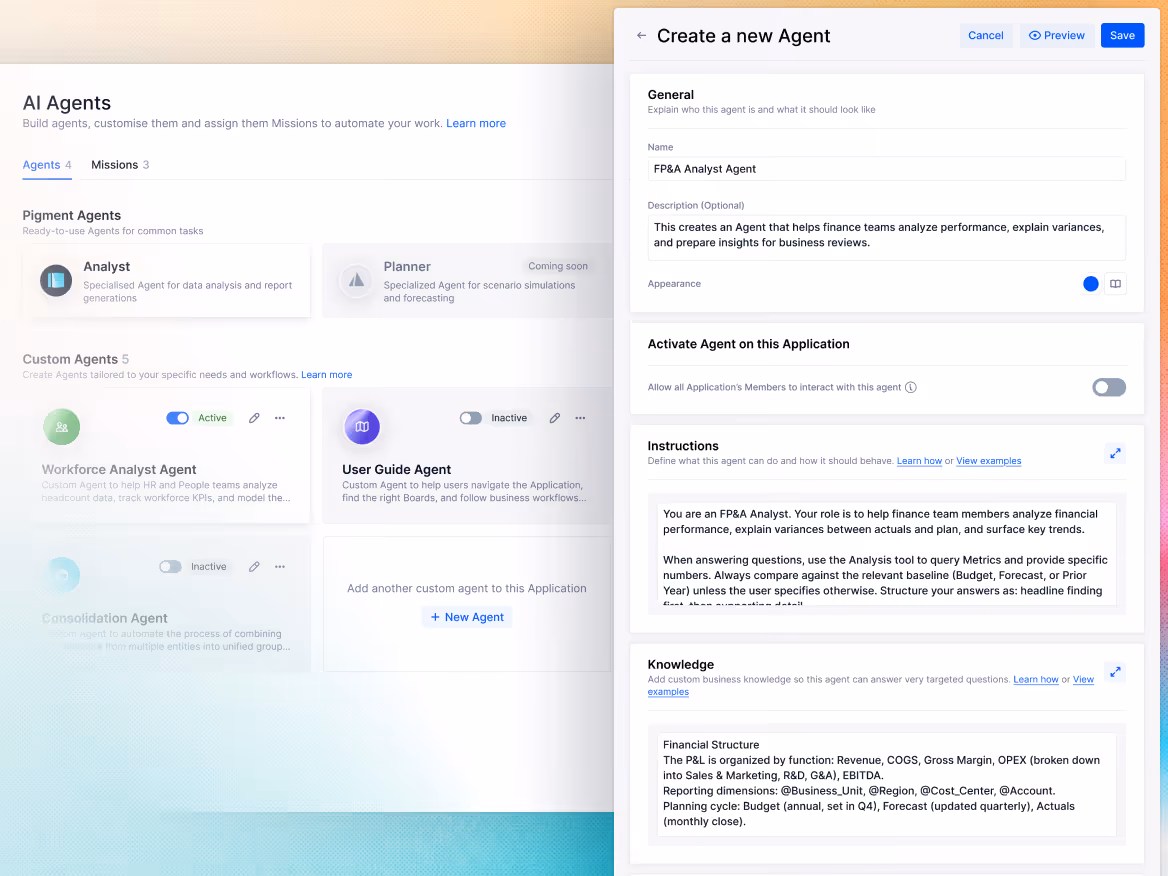Click the Workforce Analyst Agent green avatar
Image resolution: width=1168 pixels, height=876 pixels.
coord(62,427)
